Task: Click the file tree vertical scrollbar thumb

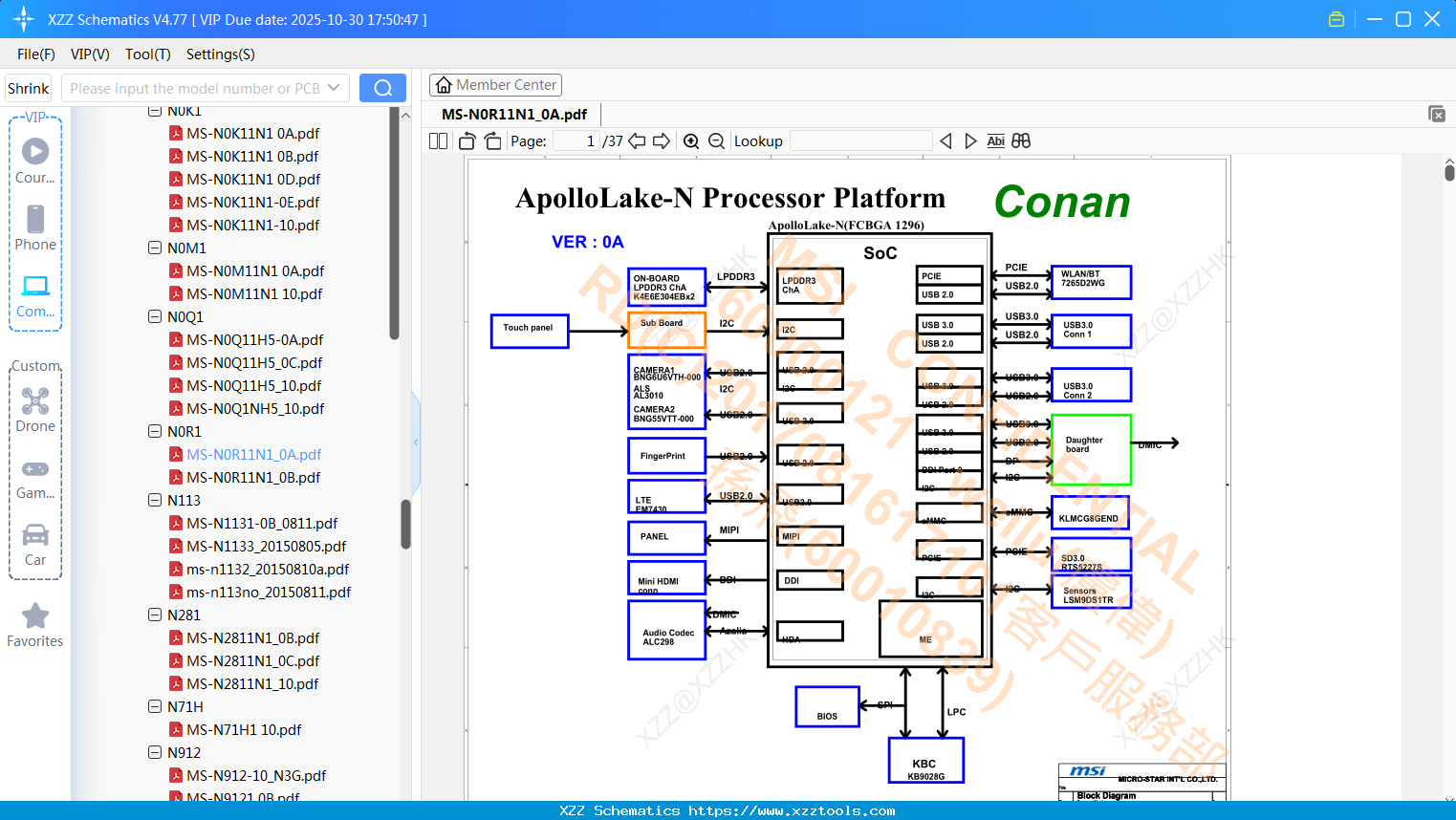Action: tap(405, 524)
